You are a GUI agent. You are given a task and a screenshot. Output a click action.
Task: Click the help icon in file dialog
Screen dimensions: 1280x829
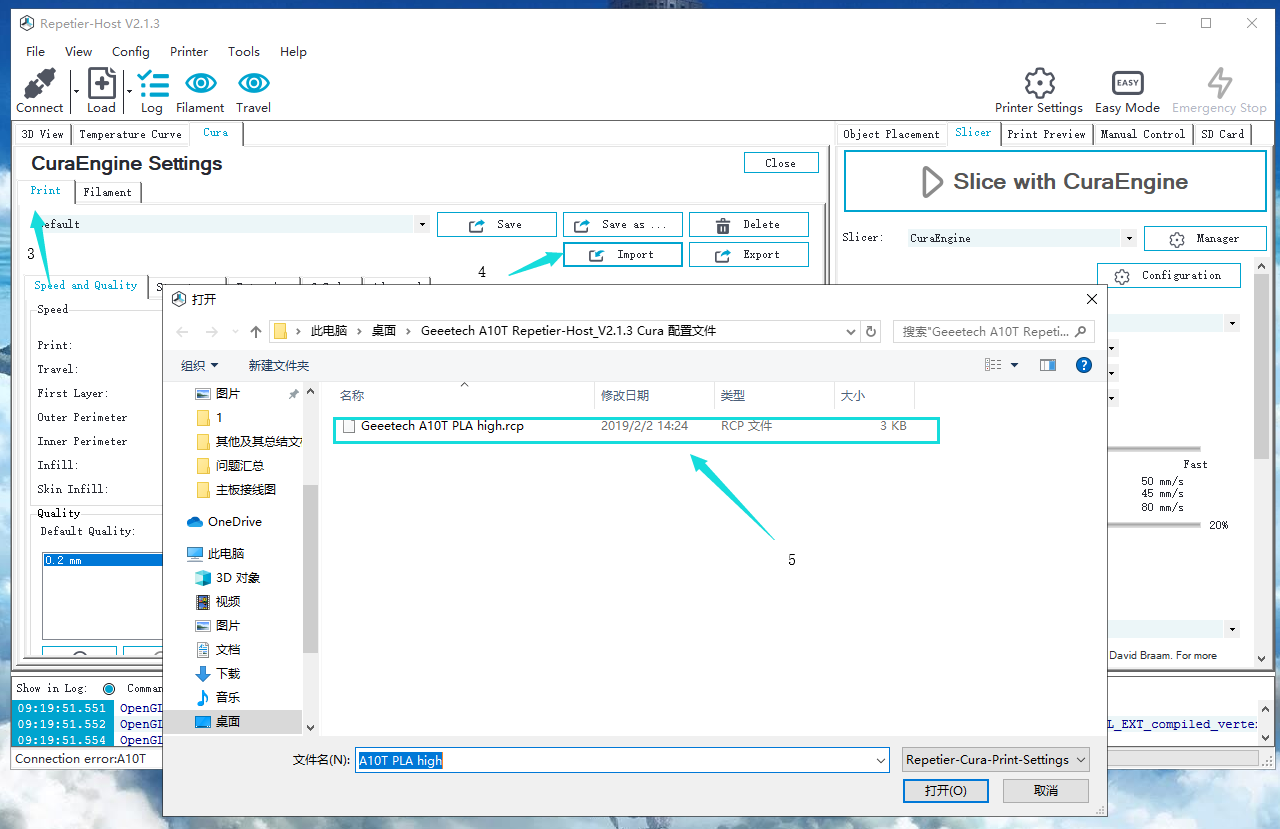point(1083,365)
